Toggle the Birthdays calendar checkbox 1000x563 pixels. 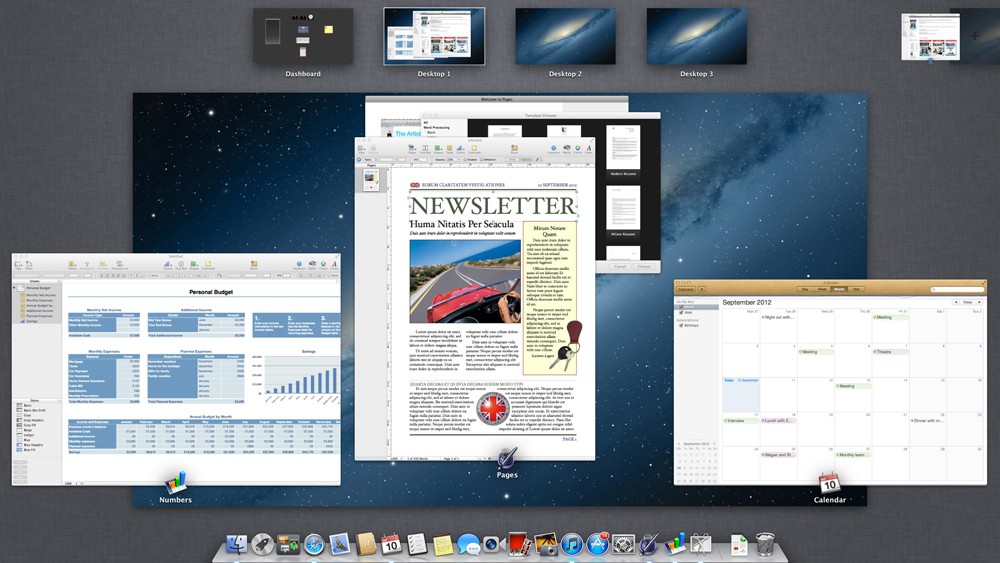pos(682,325)
